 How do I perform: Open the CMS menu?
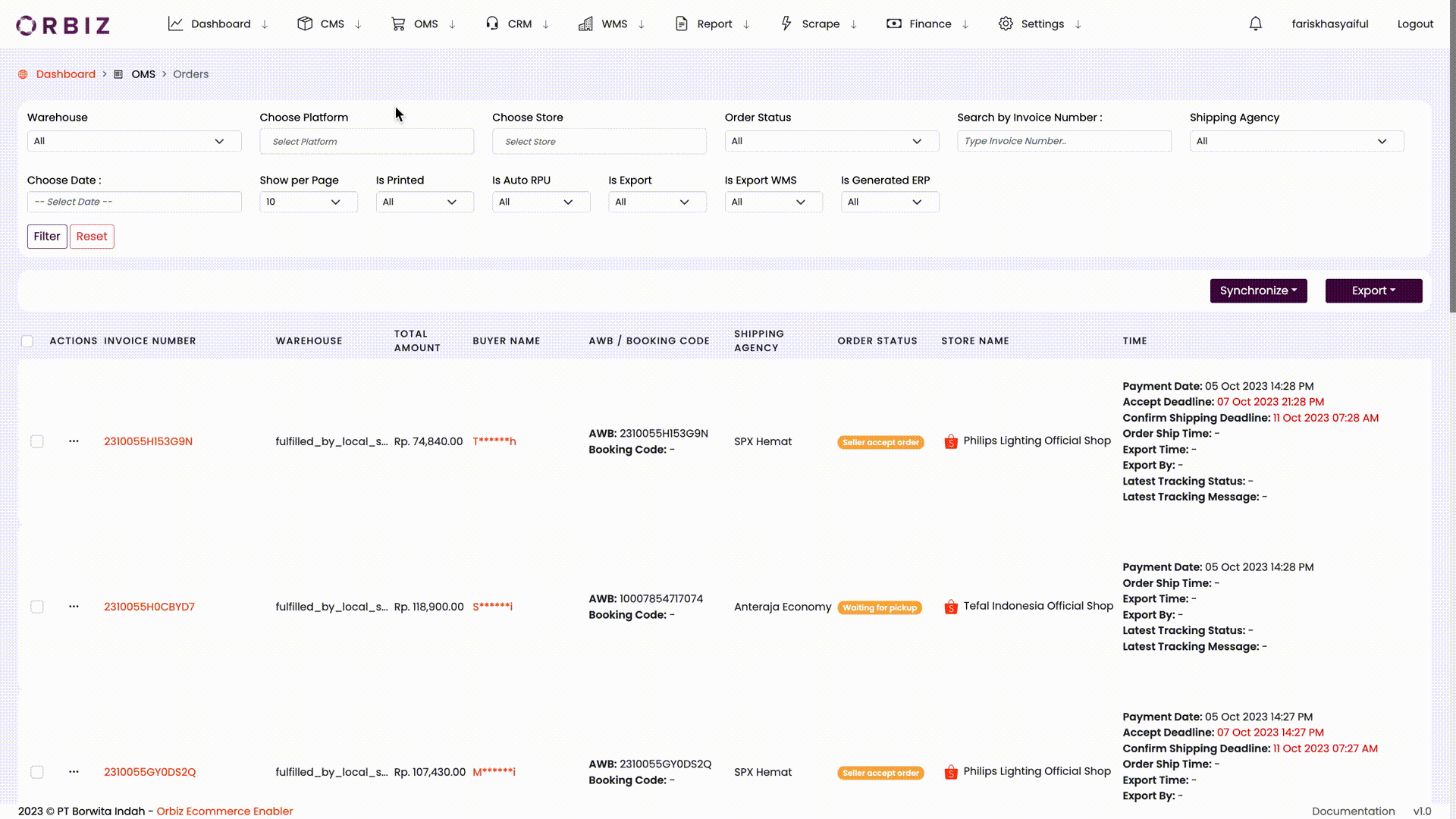point(331,24)
